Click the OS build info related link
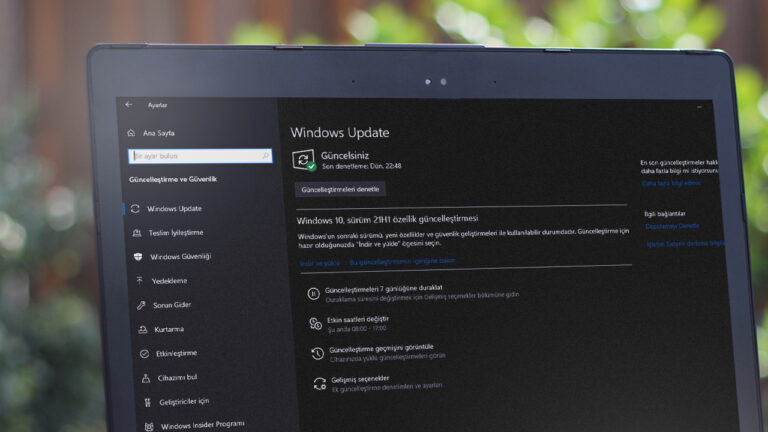This screenshot has height=432, width=768. 685,243
